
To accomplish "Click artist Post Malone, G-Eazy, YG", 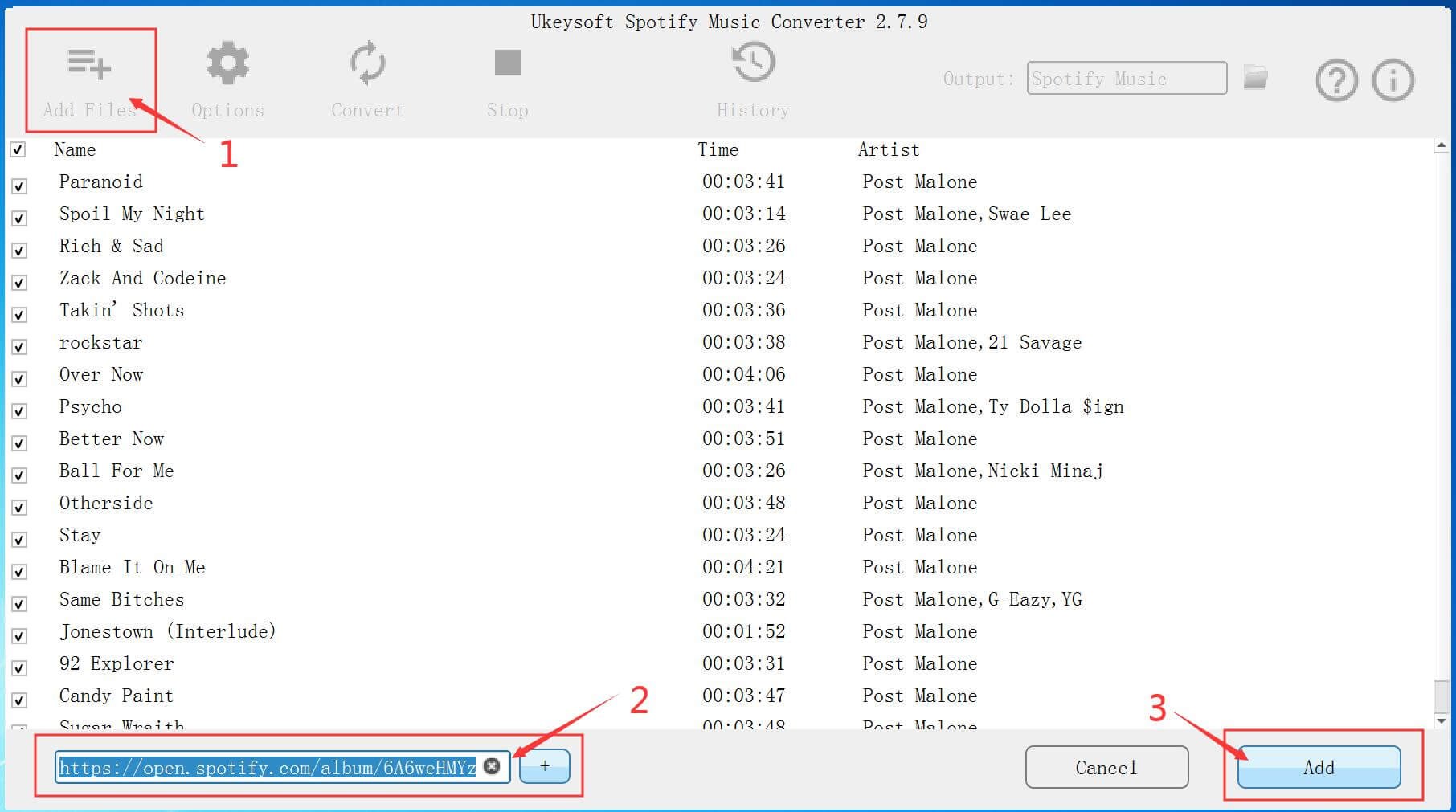I will 972,600.
